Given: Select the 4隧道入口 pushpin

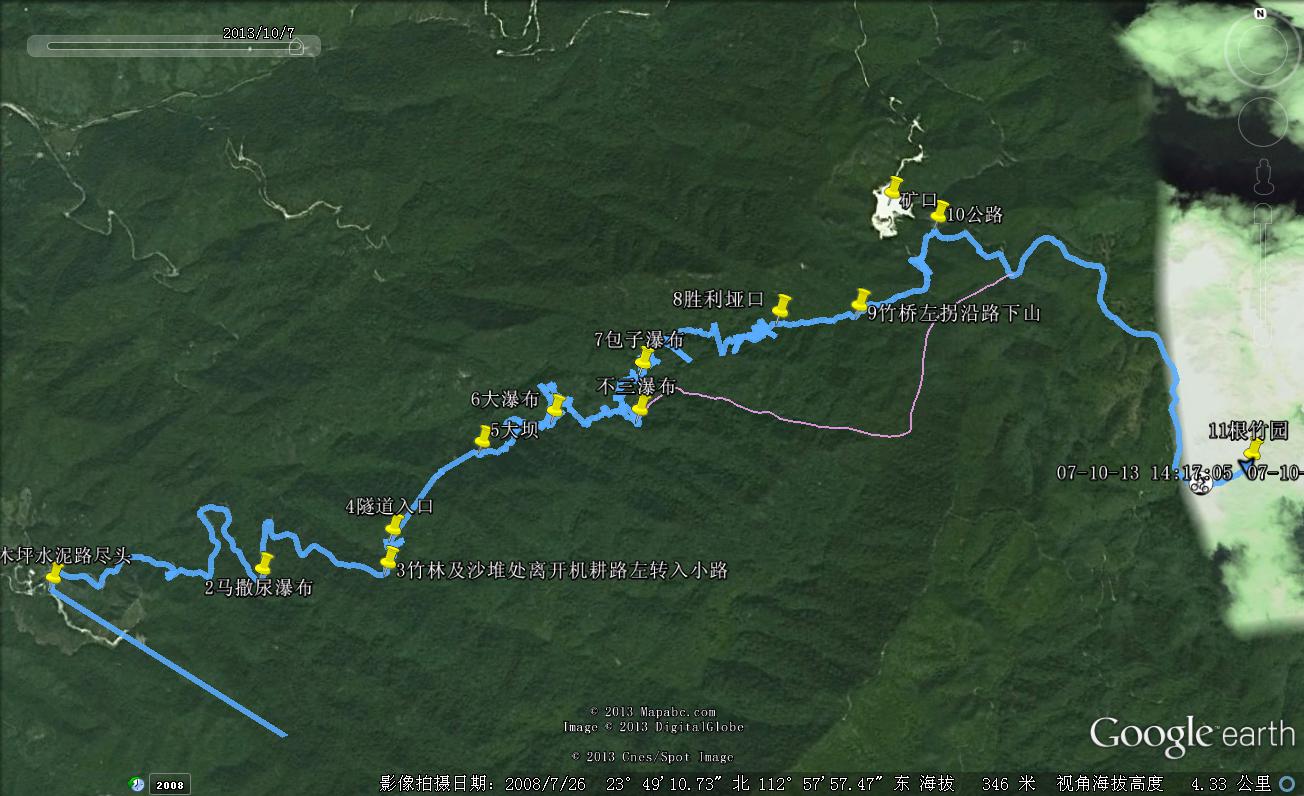Looking at the screenshot, I should (395, 524).
